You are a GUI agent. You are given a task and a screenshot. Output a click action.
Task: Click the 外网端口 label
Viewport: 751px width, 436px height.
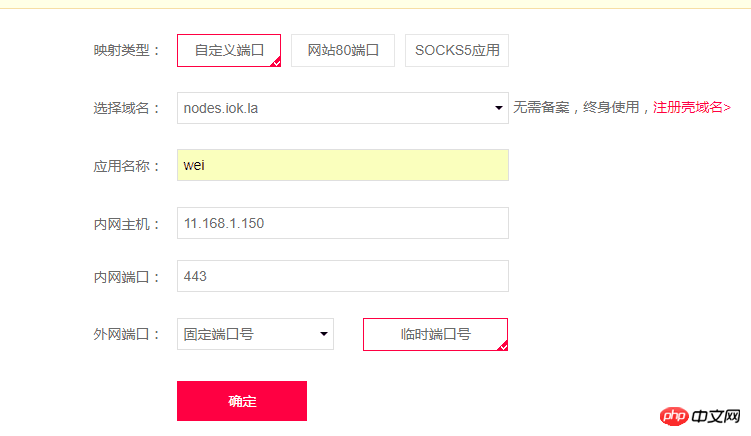coord(127,334)
